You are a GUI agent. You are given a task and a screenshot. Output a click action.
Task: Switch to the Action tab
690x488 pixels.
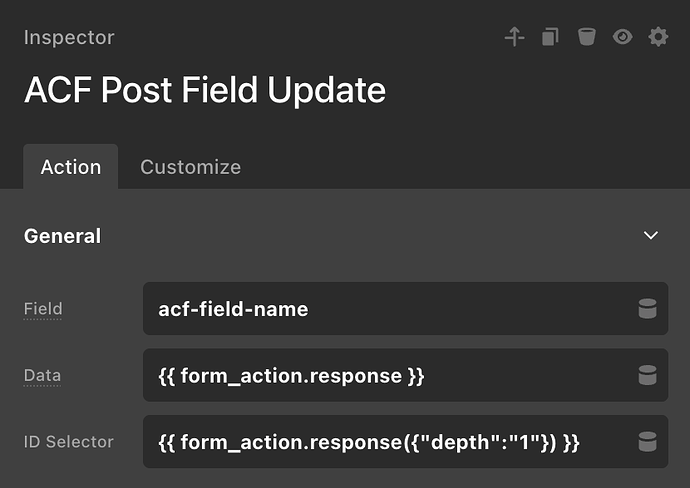click(70, 167)
